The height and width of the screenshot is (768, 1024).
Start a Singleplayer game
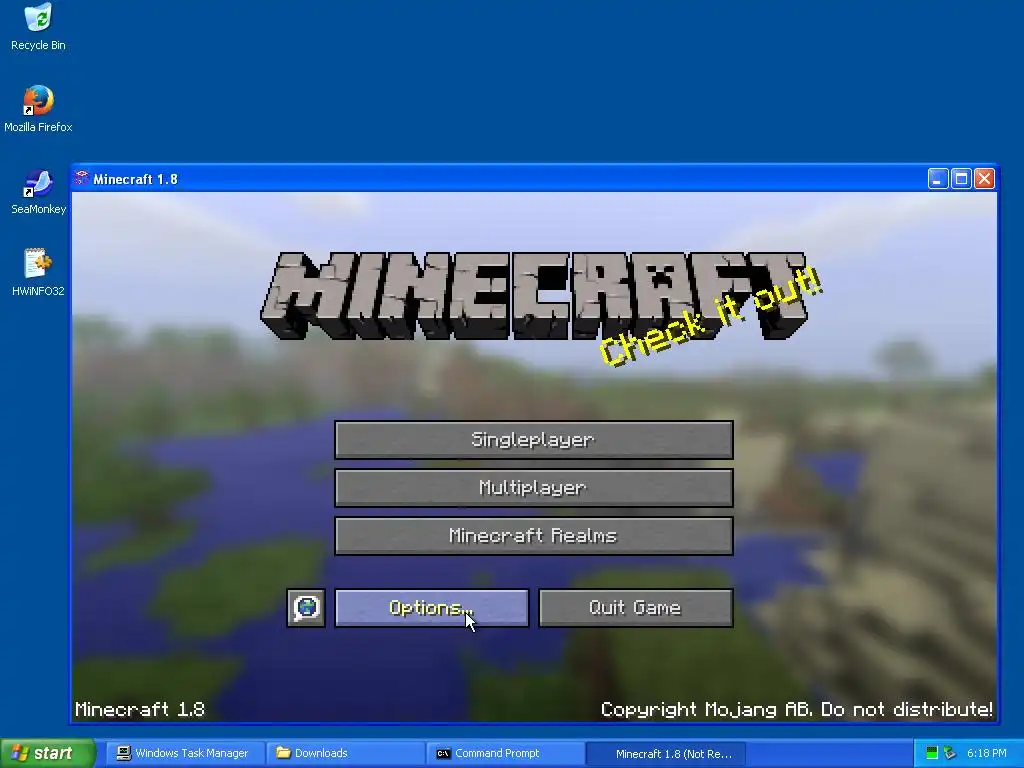[534, 440]
